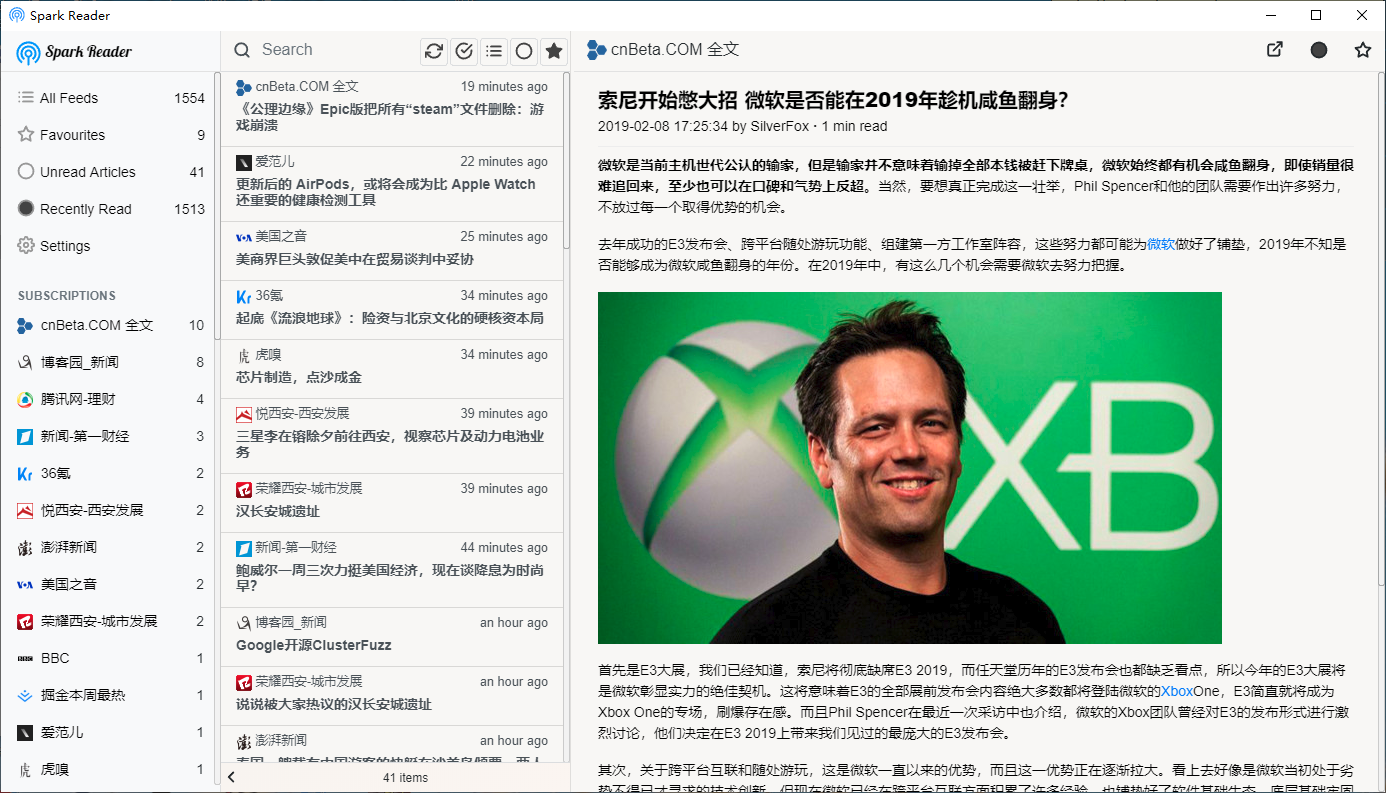Click 掘金本周最热 feed icon
Screen dimensions: 1386x793
tap(25, 695)
